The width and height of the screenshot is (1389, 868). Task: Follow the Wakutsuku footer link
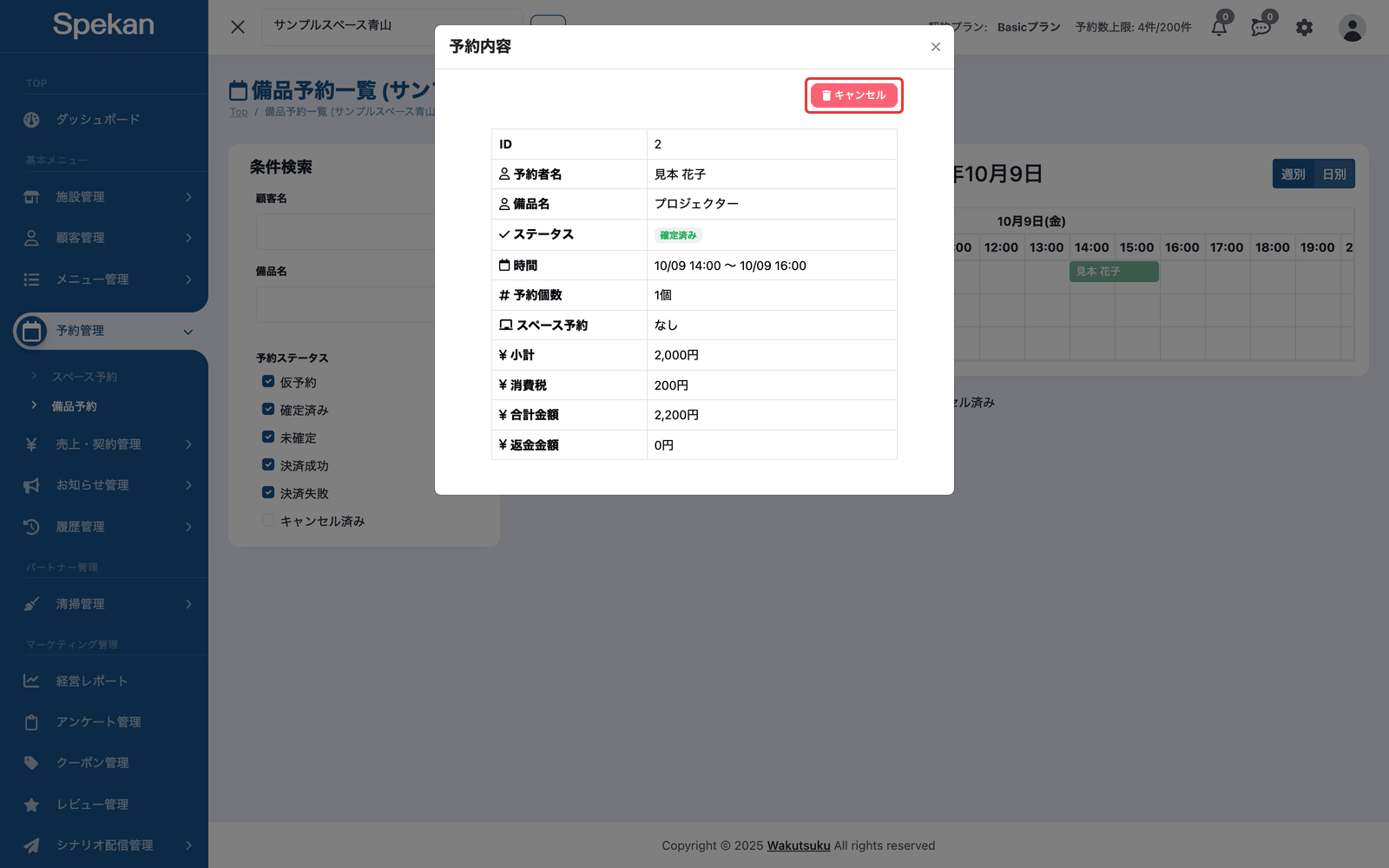point(799,845)
